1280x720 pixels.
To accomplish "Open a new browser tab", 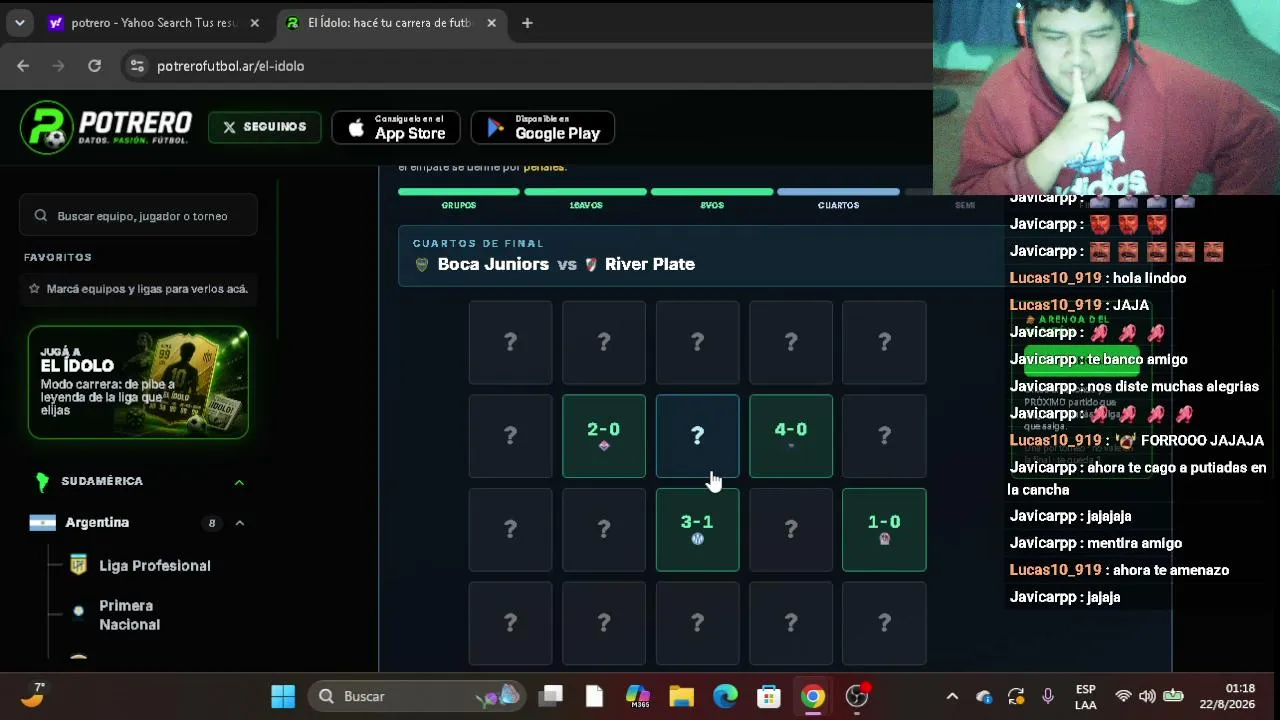I will tap(527, 23).
